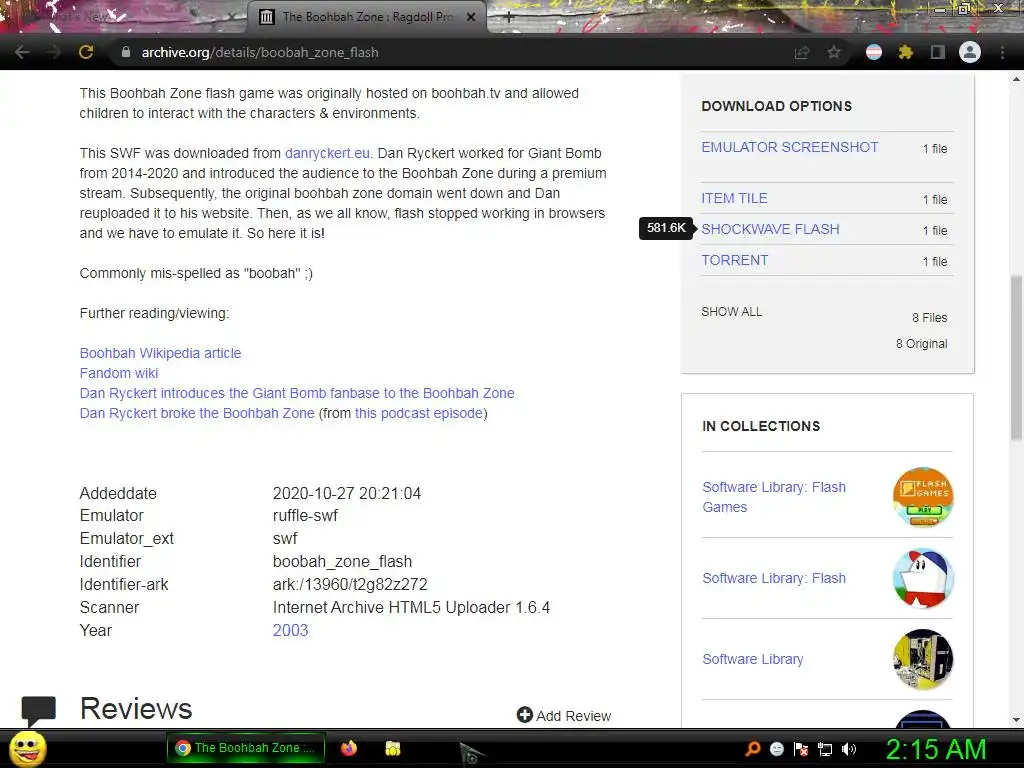Switch to the Boohbah Zone browser tab
Screen dimensions: 1024x768
pyautogui.click(x=366, y=17)
